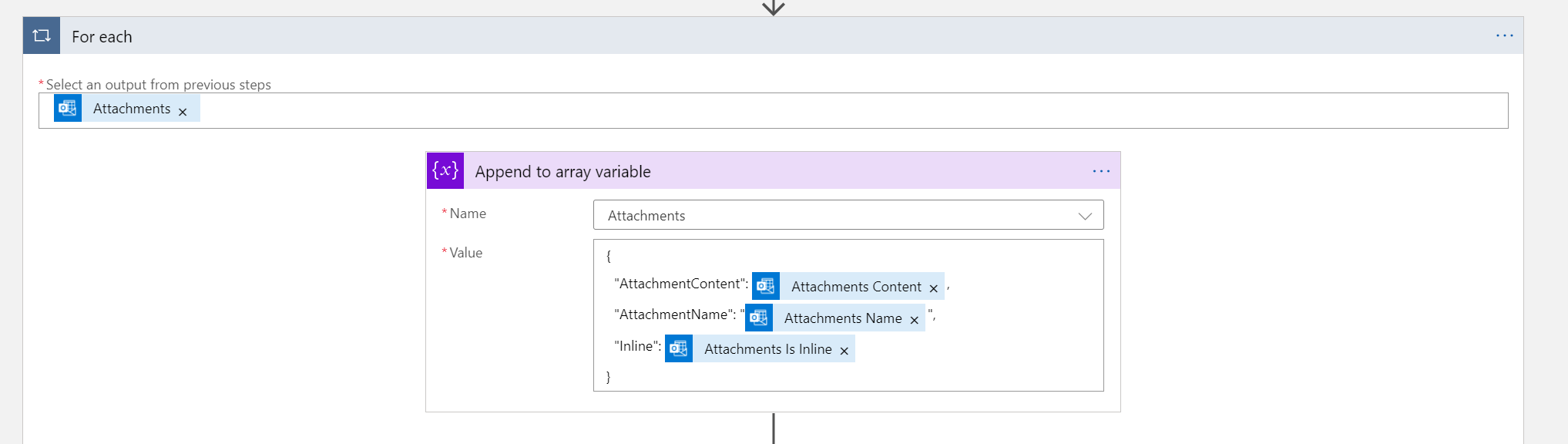Open For each ellipsis menu
Screen dimensions: 1568x444
coord(1504,35)
